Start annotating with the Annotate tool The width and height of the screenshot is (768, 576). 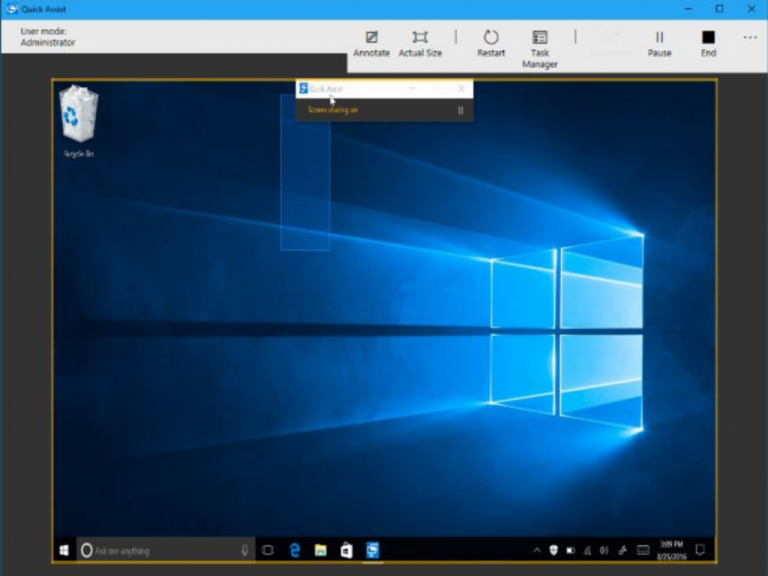(x=371, y=44)
